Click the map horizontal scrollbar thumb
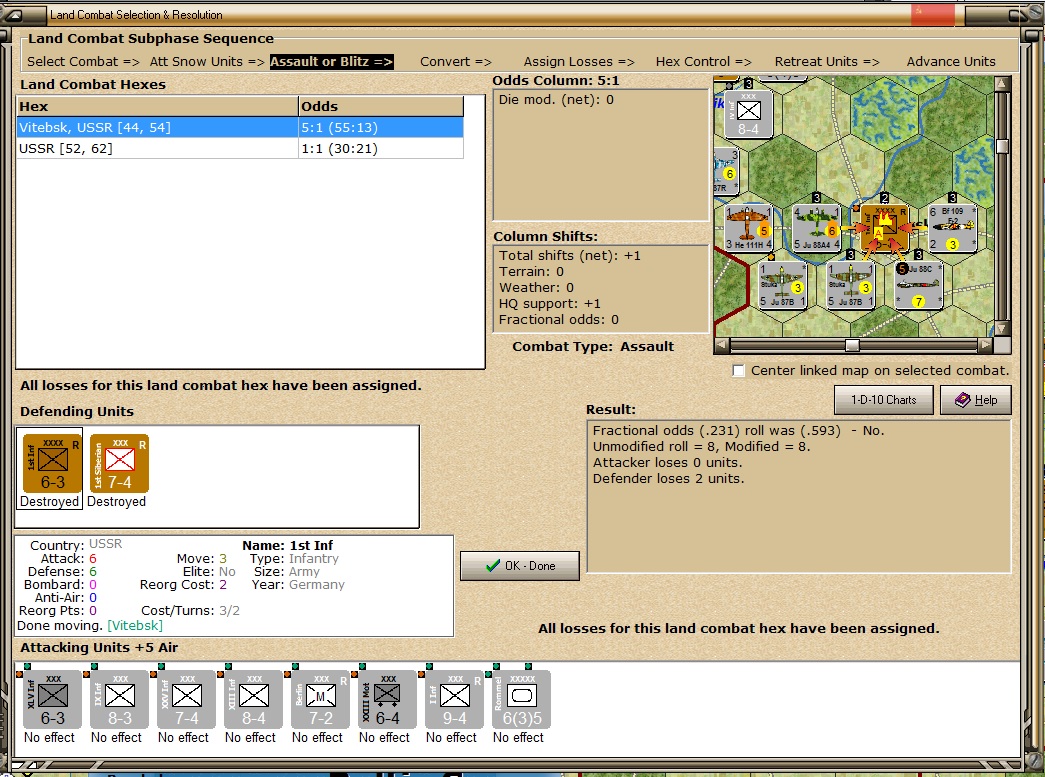Viewport: 1045px width, 777px height. pyautogui.click(x=852, y=345)
